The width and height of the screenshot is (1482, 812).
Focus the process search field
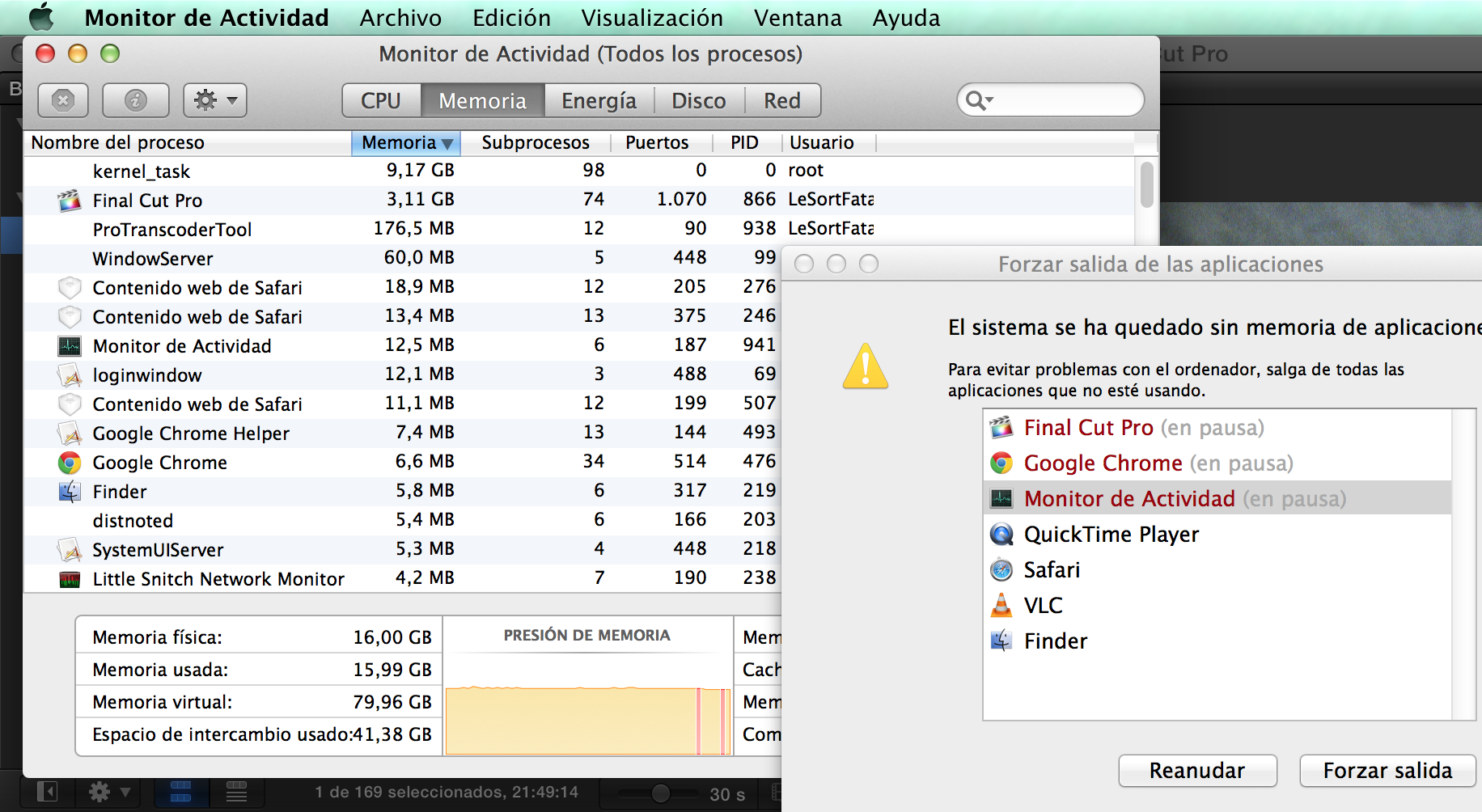tap(1051, 100)
